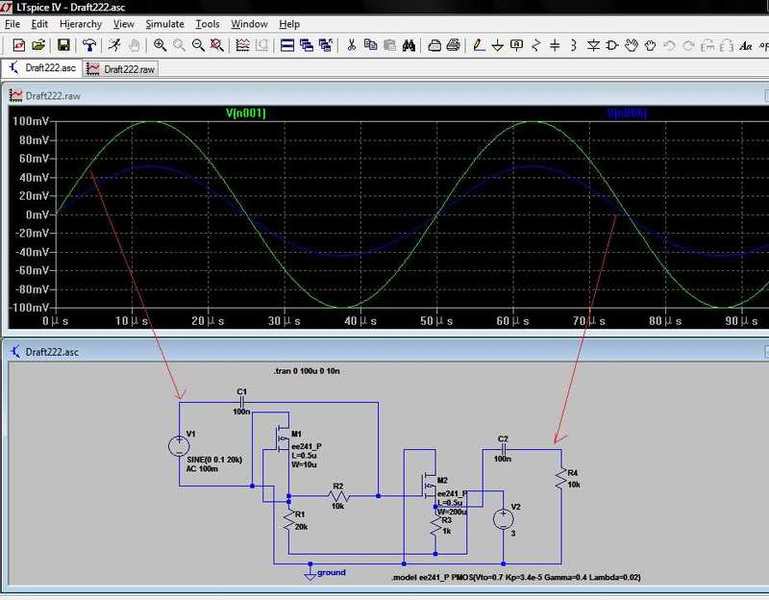769x600 pixels.
Task: Click the greyed Pan magnifier icon
Action: (x=179, y=46)
